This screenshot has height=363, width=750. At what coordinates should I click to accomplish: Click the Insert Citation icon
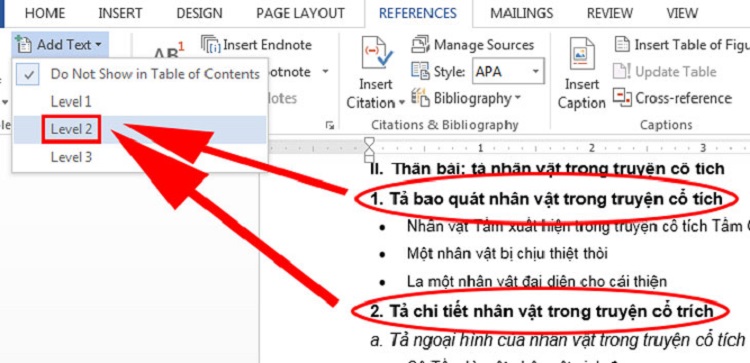375,53
